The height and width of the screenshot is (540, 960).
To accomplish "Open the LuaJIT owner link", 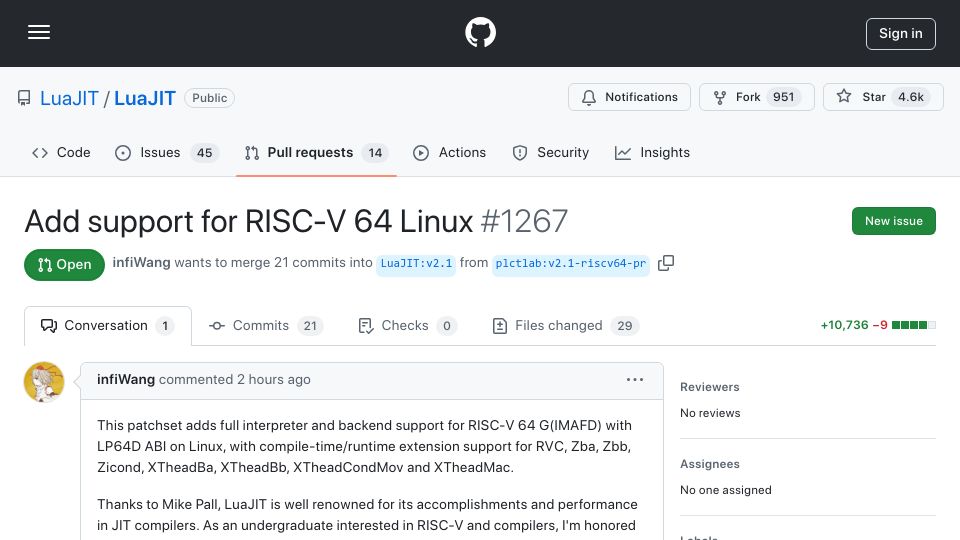I will (69, 98).
